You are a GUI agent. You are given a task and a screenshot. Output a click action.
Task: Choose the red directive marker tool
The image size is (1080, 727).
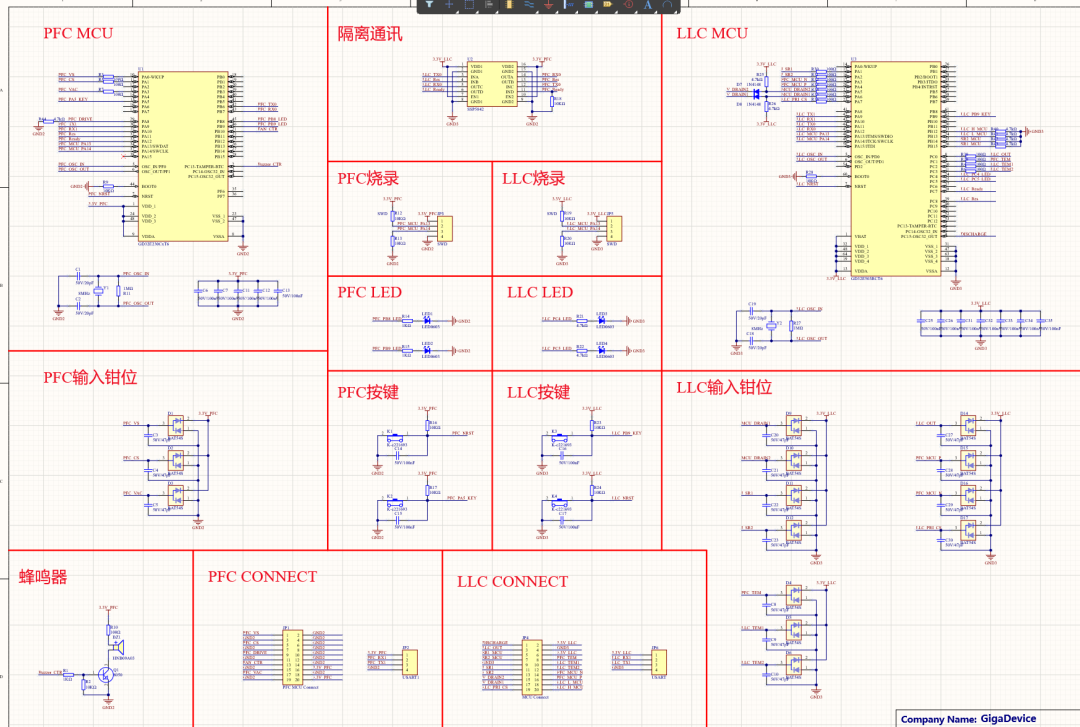tap(628, 5)
